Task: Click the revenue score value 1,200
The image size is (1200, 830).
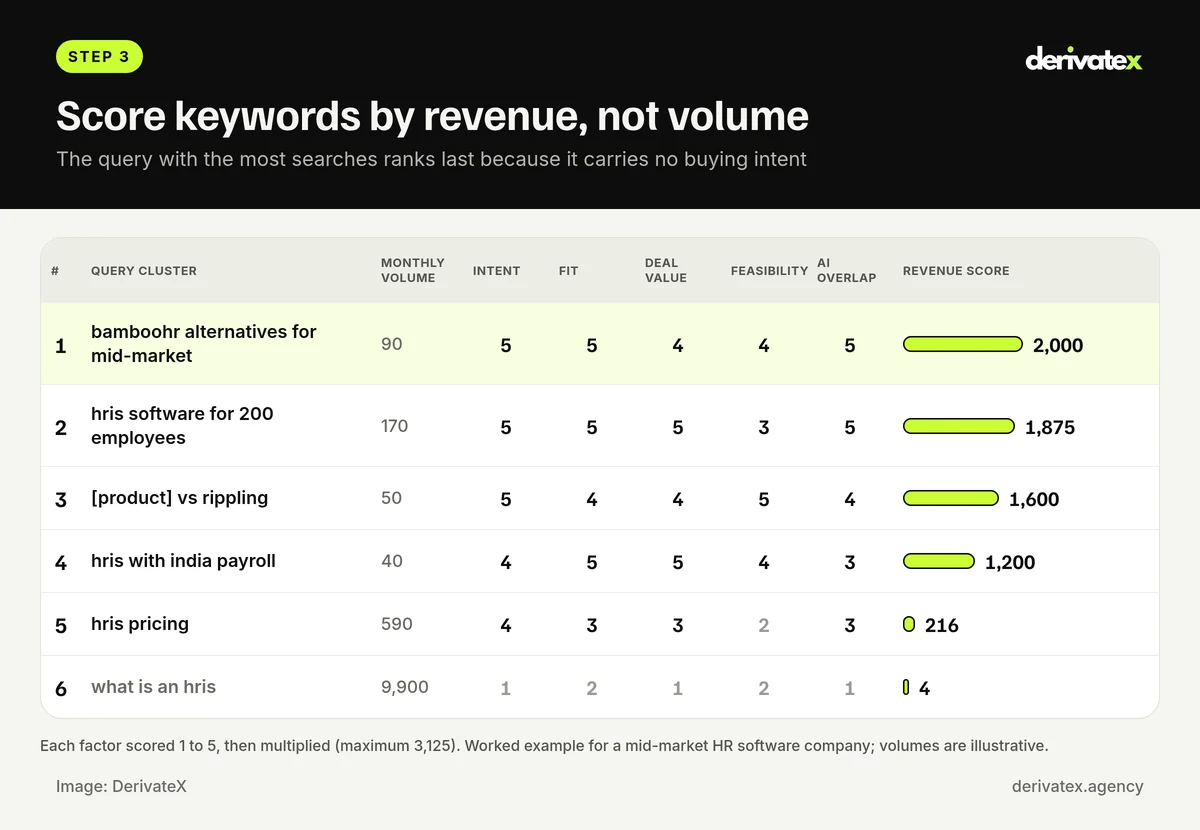Action: click(x=1010, y=562)
